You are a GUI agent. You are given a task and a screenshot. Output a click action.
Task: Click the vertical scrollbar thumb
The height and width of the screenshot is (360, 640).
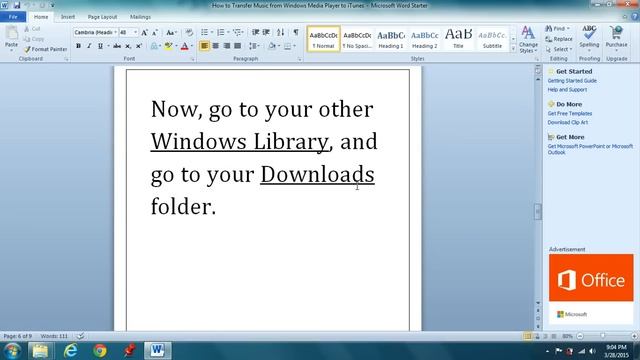(x=538, y=211)
